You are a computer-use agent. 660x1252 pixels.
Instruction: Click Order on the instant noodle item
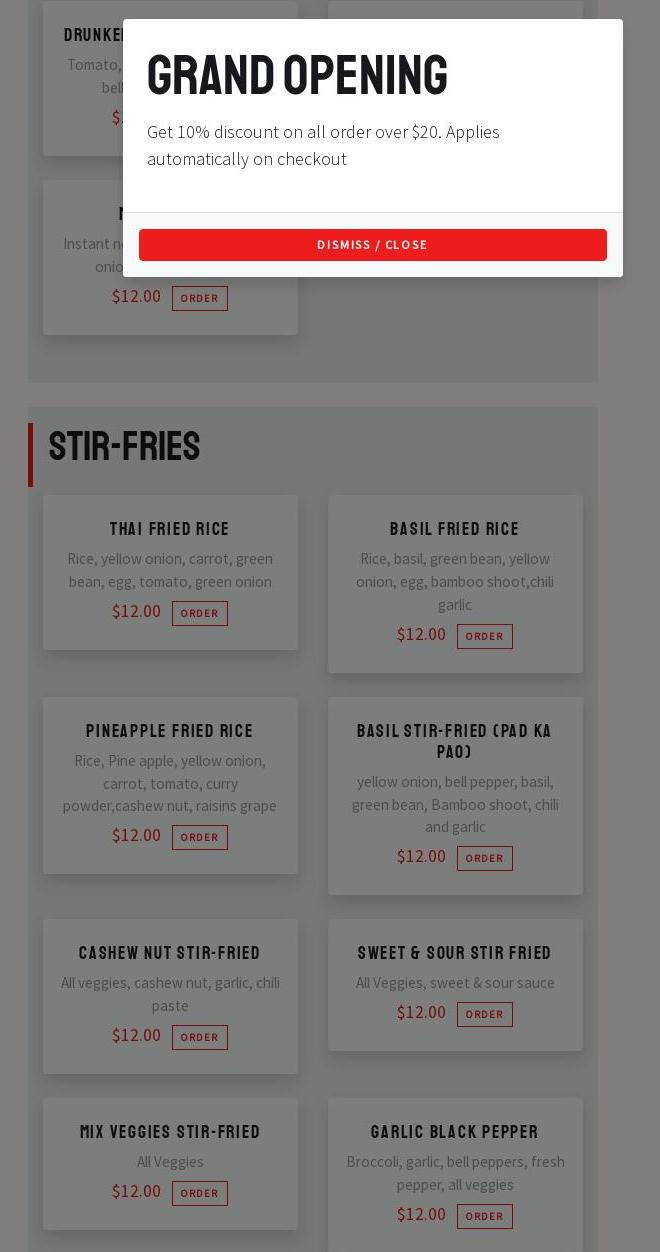point(199,298)
